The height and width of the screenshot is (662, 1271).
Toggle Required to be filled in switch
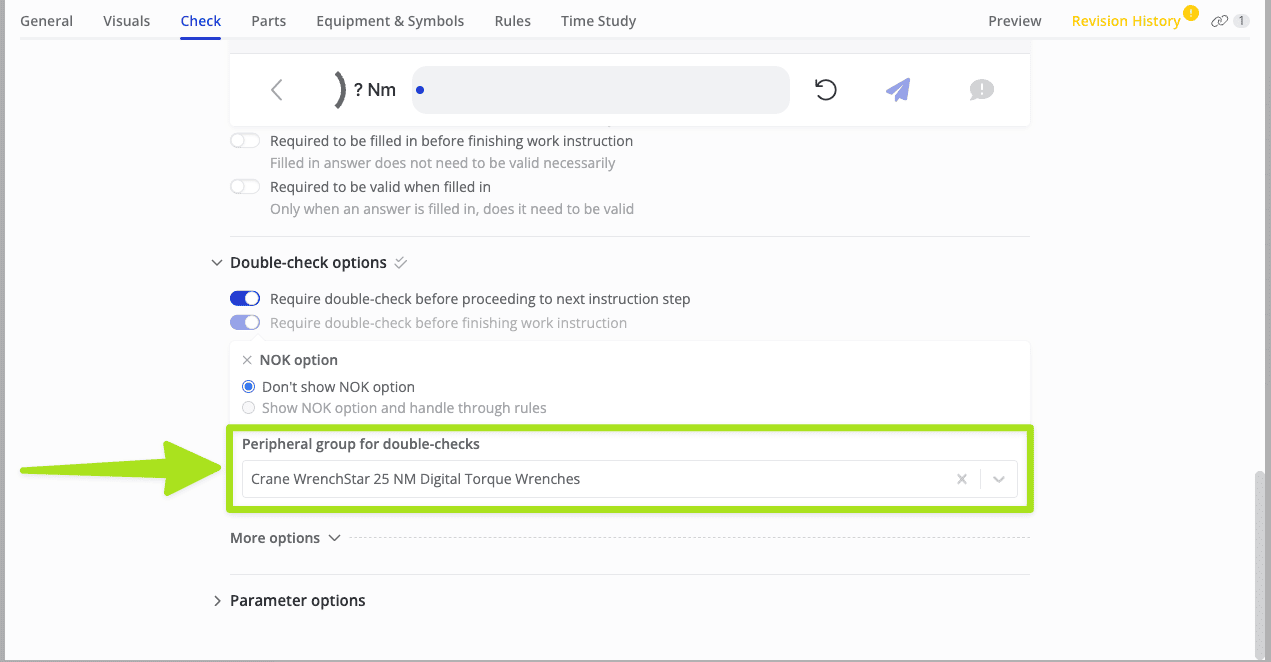[245, 141]
